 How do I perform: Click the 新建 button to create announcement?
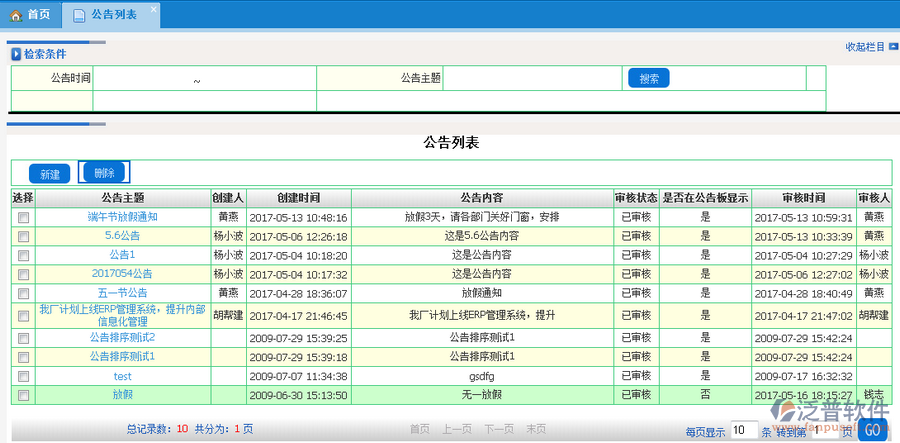click(49, 174)
